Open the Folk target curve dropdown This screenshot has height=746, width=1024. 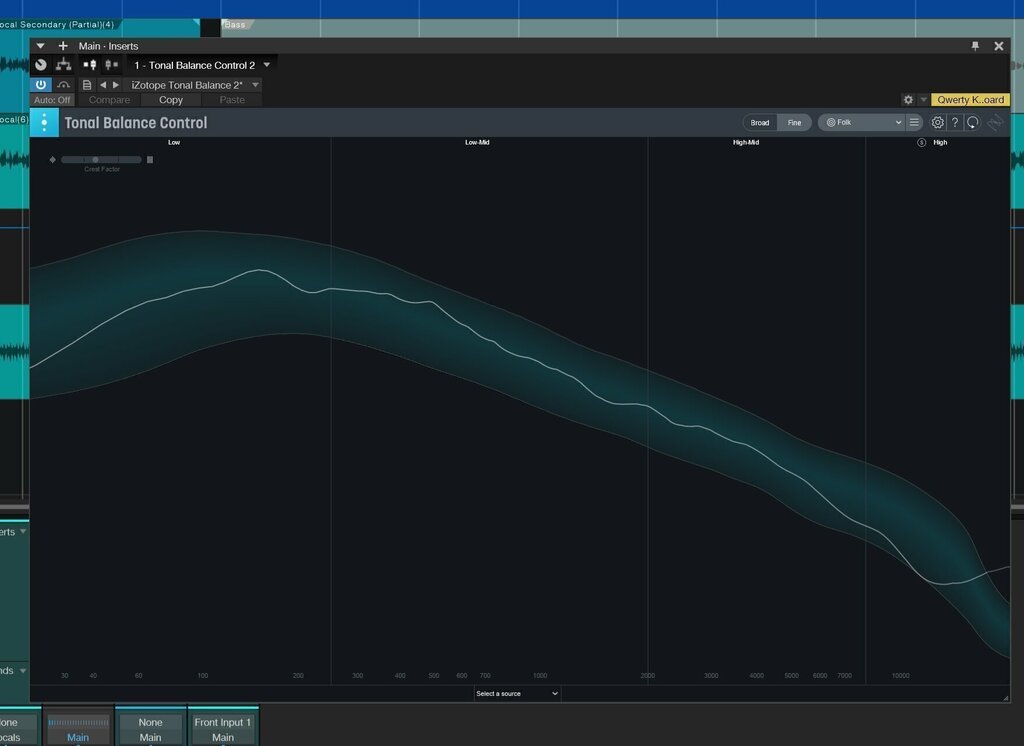pos(862,122)
